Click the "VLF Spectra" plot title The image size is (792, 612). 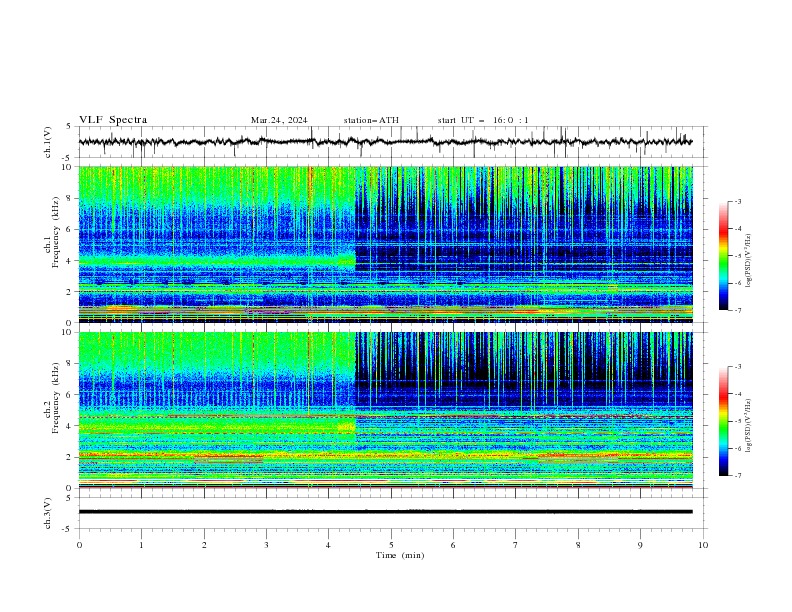click(x=113, y=120)
